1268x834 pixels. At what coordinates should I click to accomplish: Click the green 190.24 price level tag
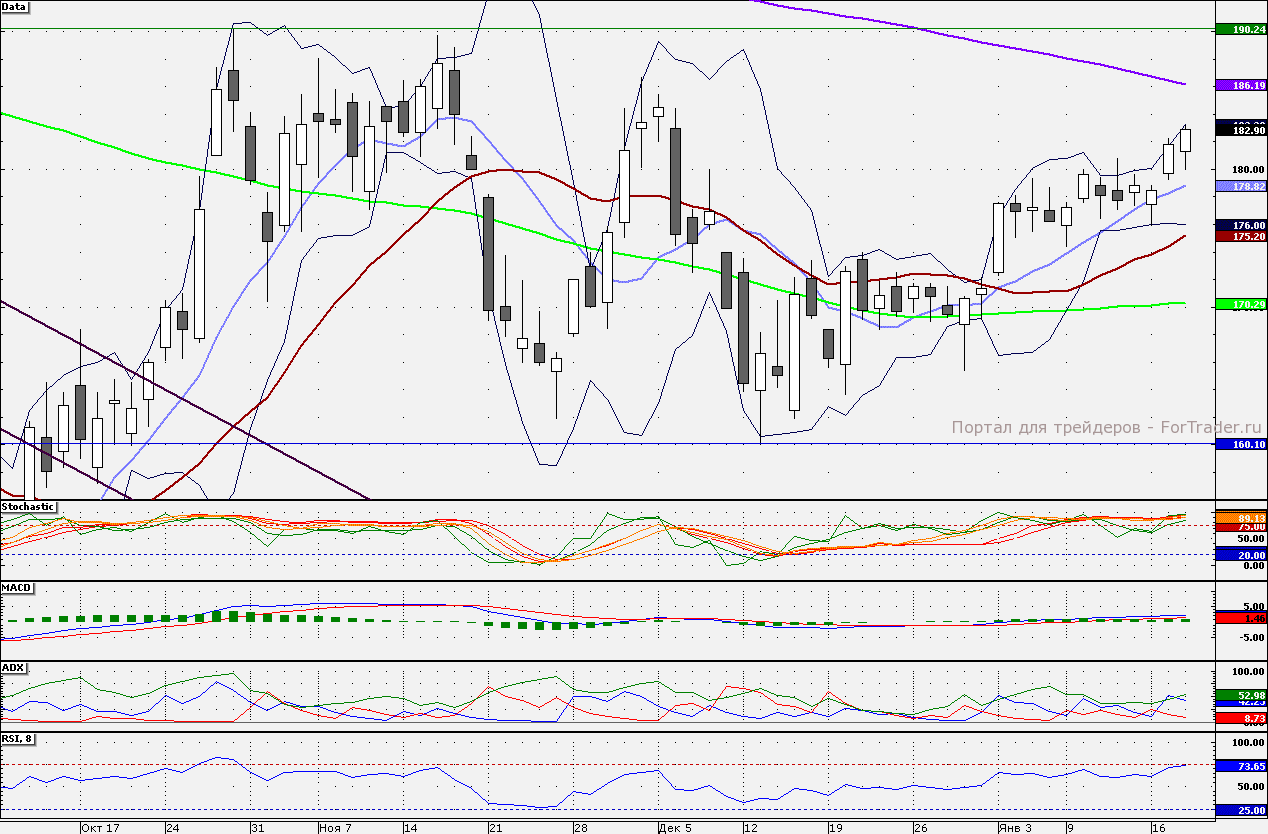click(x=1240, y=29)
